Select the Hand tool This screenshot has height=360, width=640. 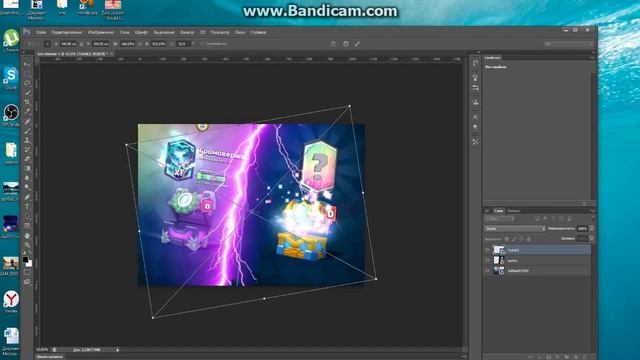[27, 236]
